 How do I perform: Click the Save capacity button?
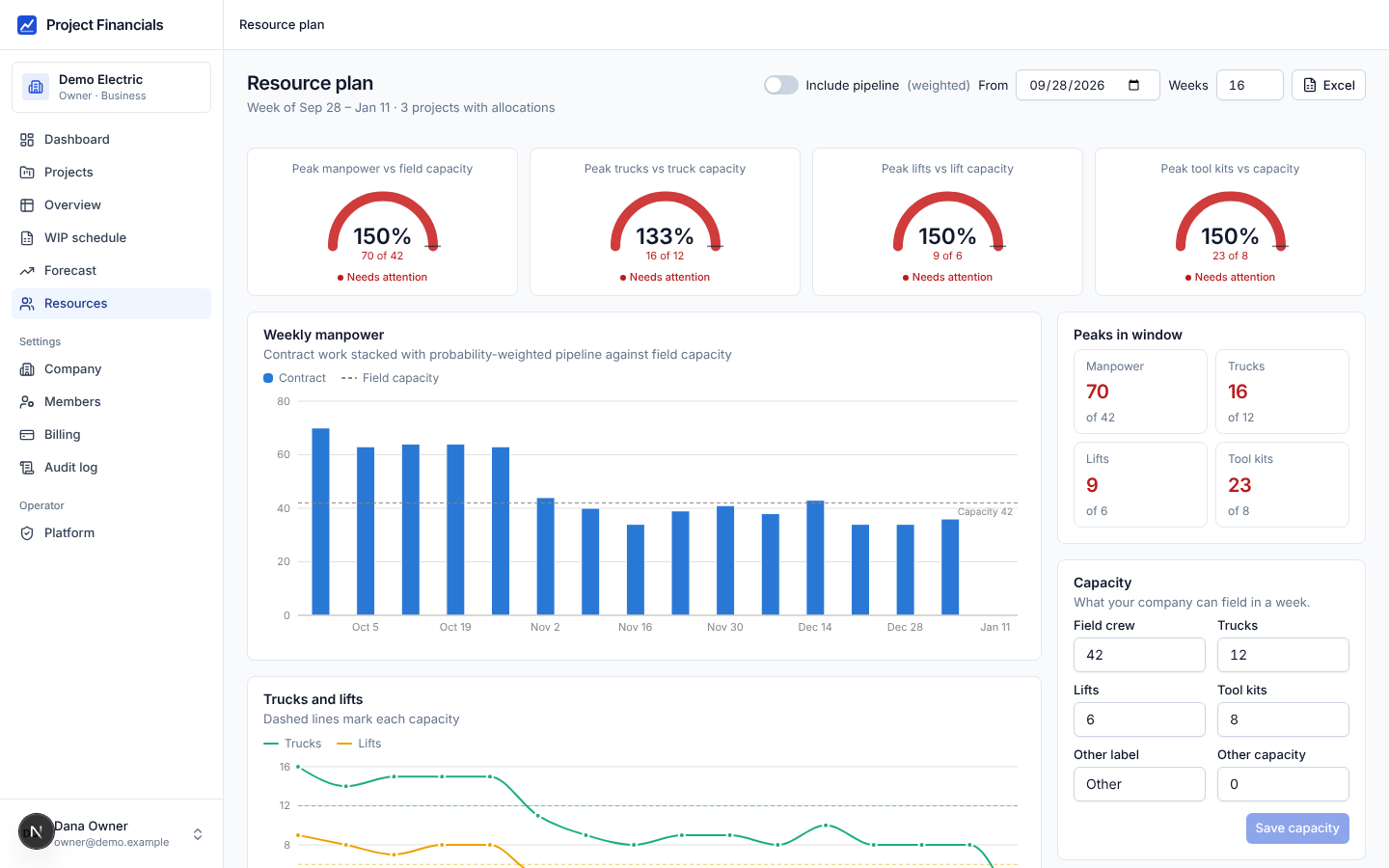click(x=1297, y=828)
